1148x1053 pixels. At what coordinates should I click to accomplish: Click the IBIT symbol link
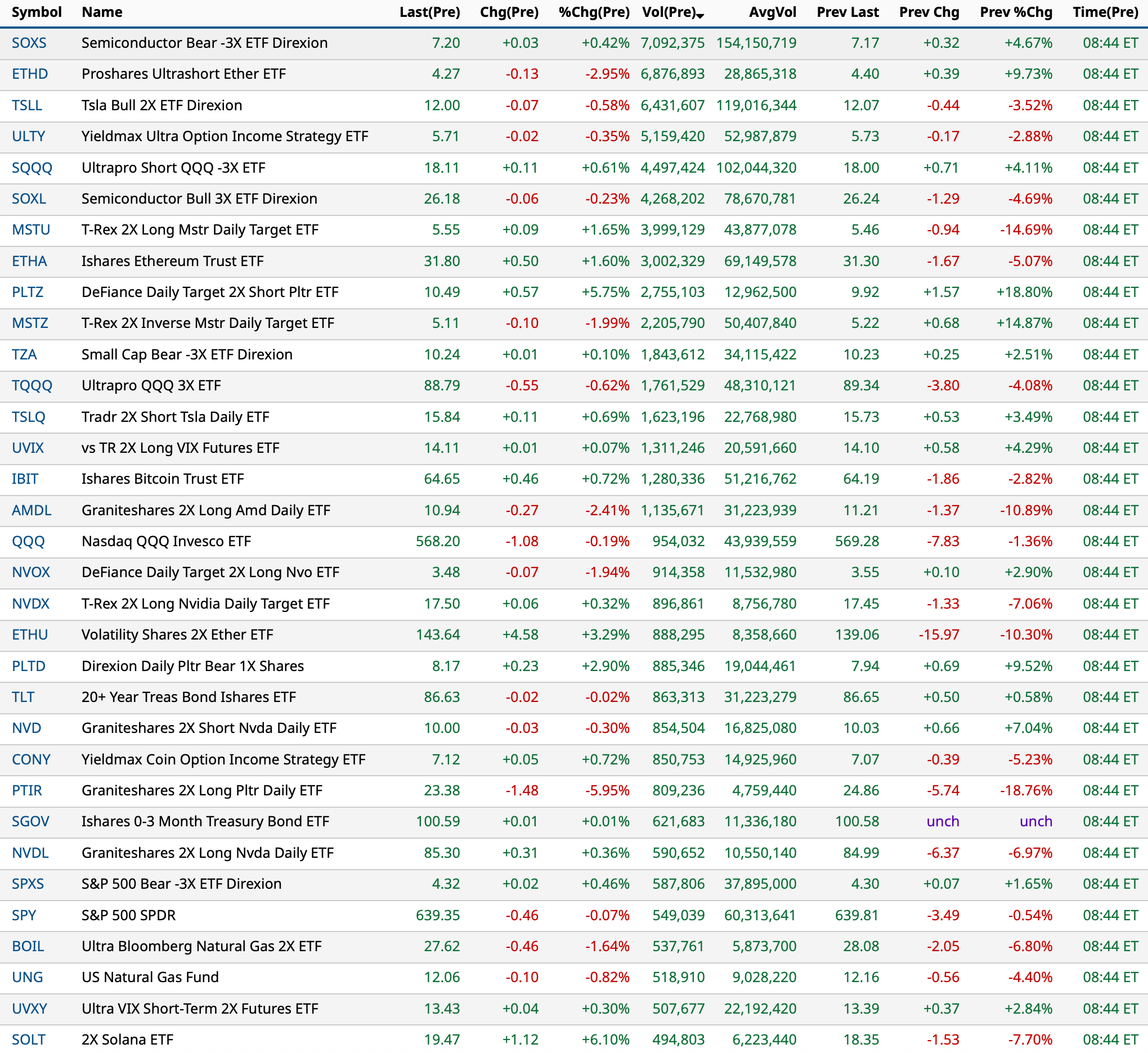[x=25, y=479]
